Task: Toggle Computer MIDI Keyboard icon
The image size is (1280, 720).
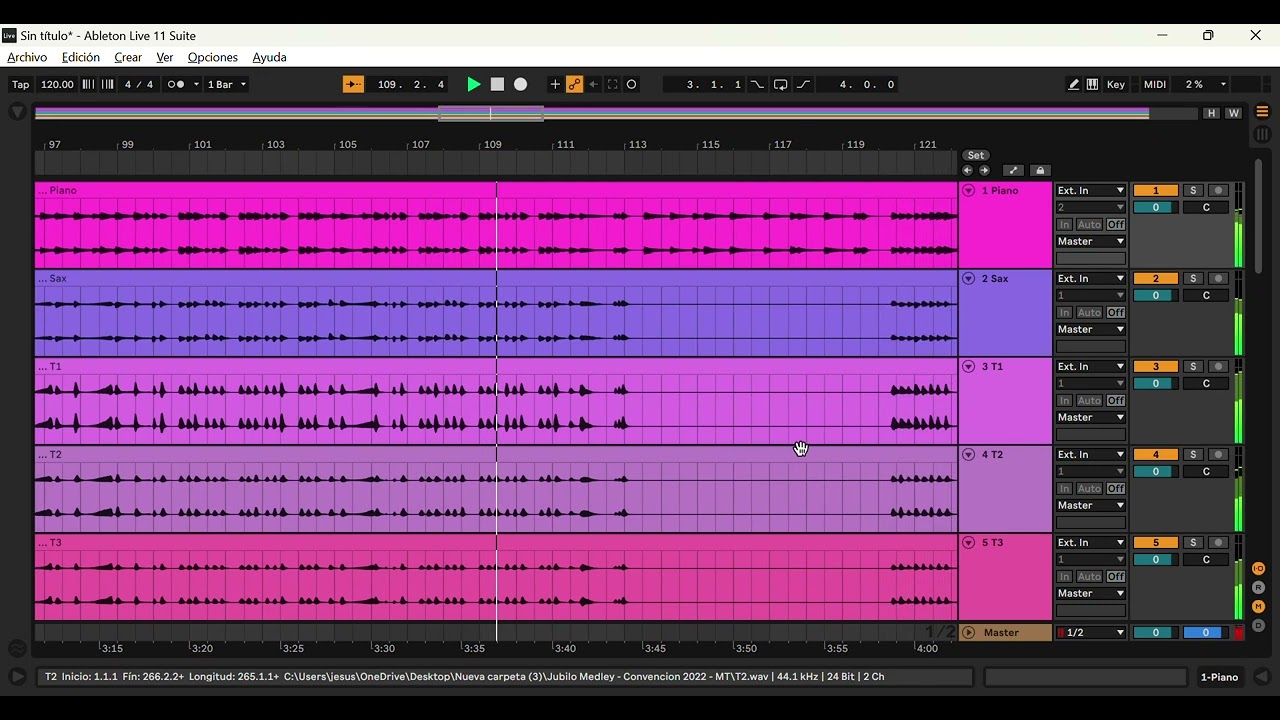Action: [1092, 85]
